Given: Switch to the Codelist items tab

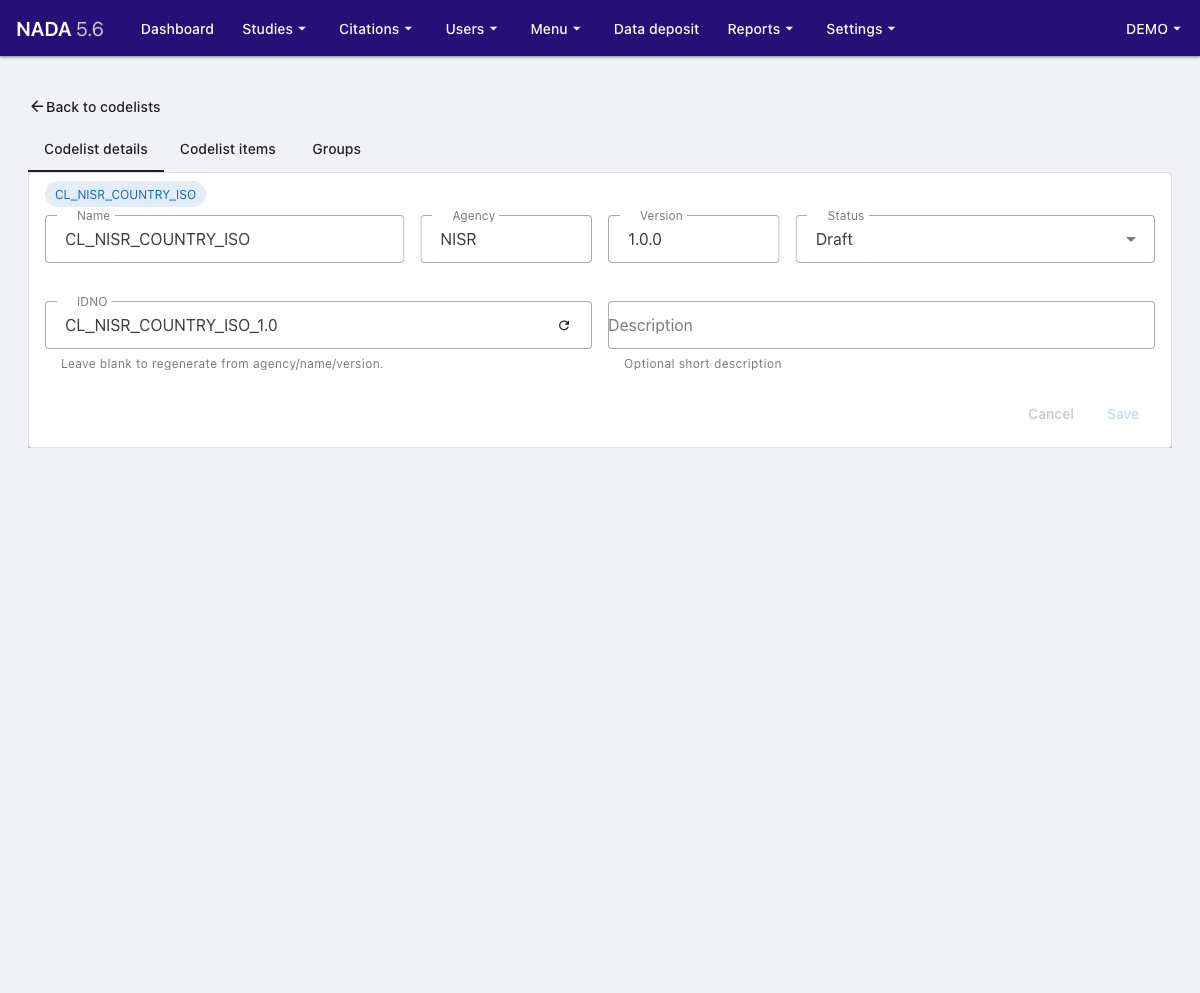Looking at the screenshot, I should point(228,149).
